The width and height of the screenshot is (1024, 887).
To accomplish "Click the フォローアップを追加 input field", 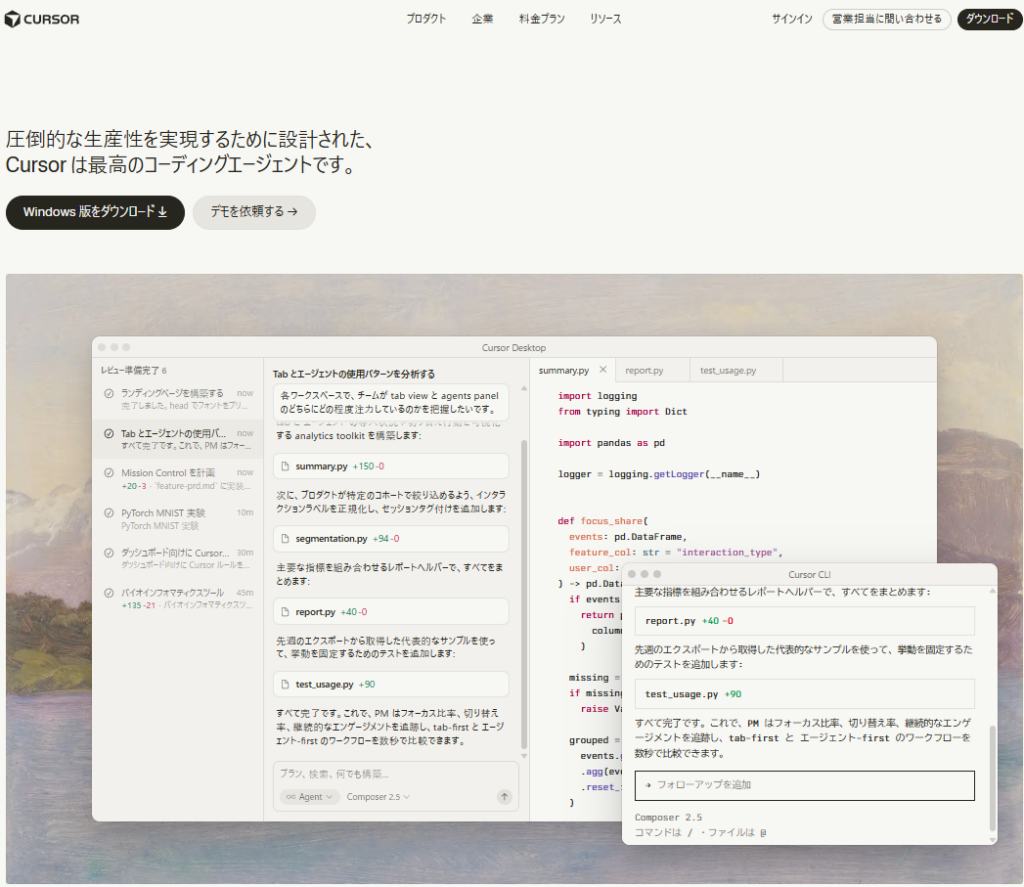I will coord(805,785).
